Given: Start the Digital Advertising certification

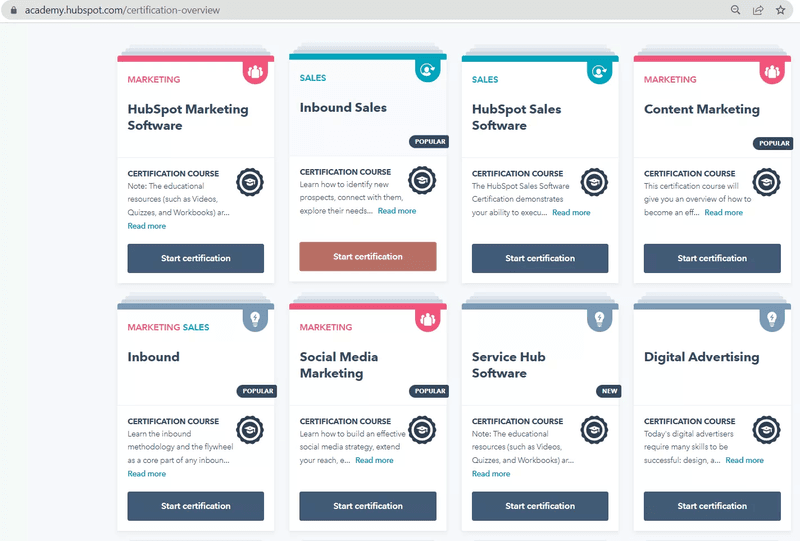Looking at the screenshot, I should [x=712, y=506].
